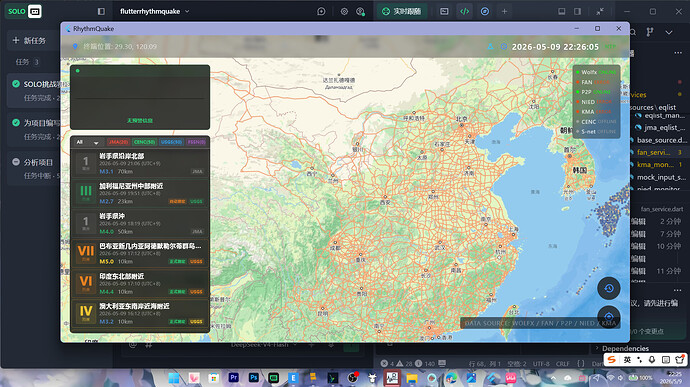
Task: Open Windows Start menu
Action: [x=174, y=378]
